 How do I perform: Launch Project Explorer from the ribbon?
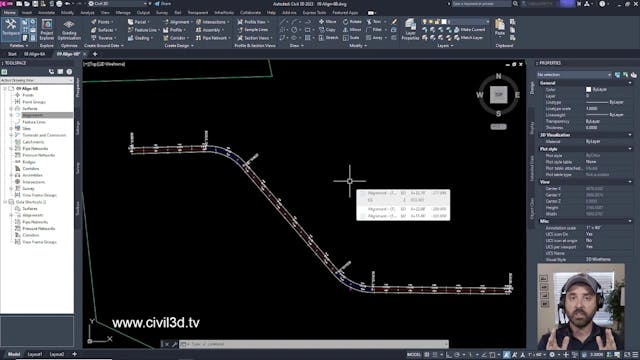click(47, 29)
